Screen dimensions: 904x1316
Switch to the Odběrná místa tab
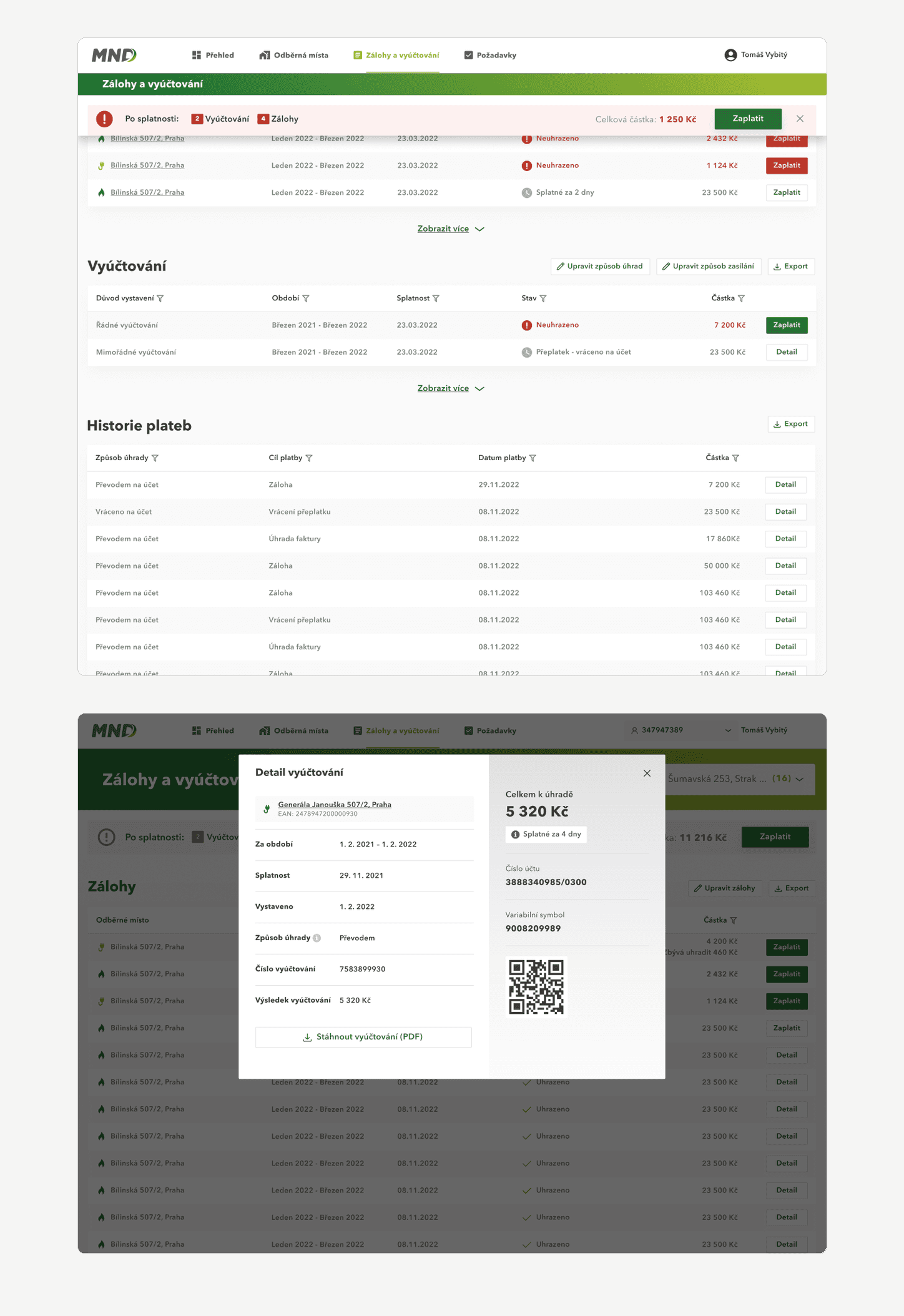[293, 55]
